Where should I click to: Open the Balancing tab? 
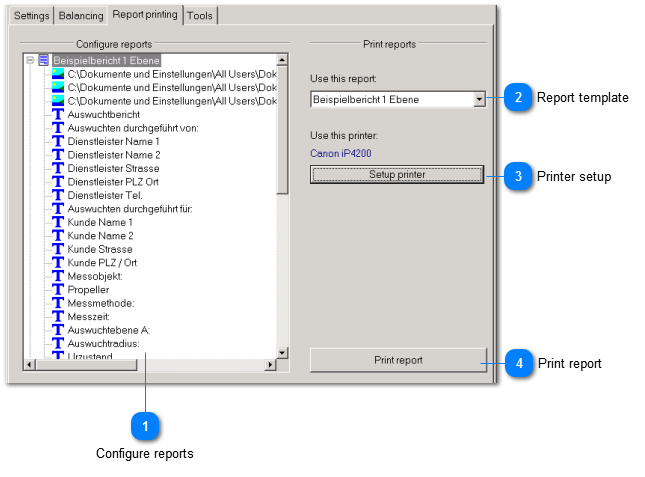81,16
